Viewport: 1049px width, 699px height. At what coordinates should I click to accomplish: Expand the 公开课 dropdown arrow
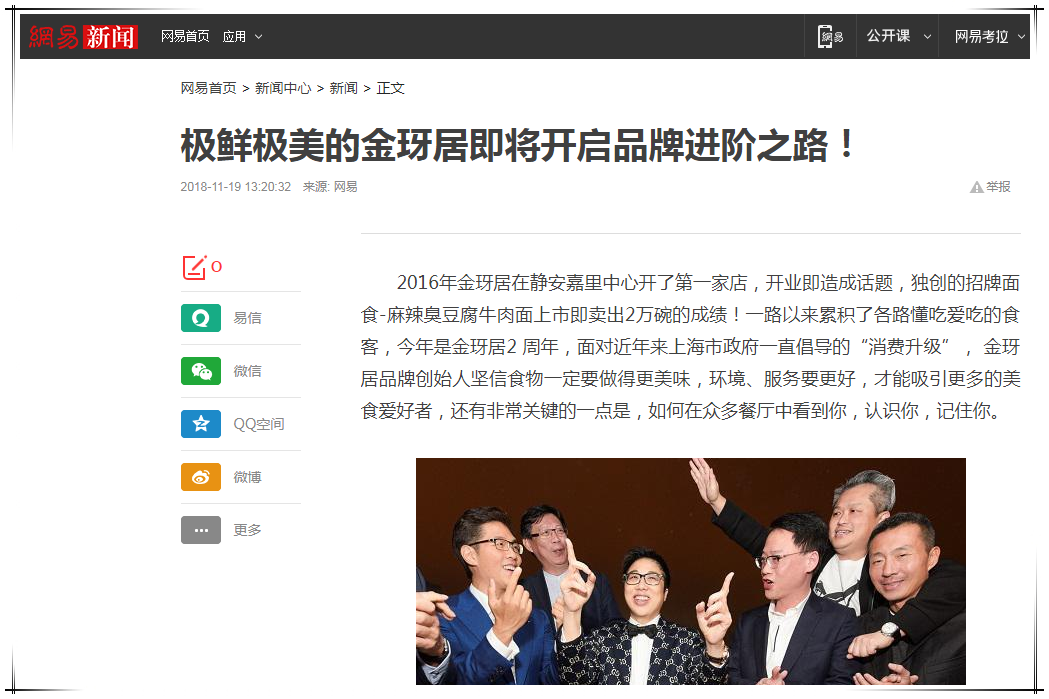(927, 36)
